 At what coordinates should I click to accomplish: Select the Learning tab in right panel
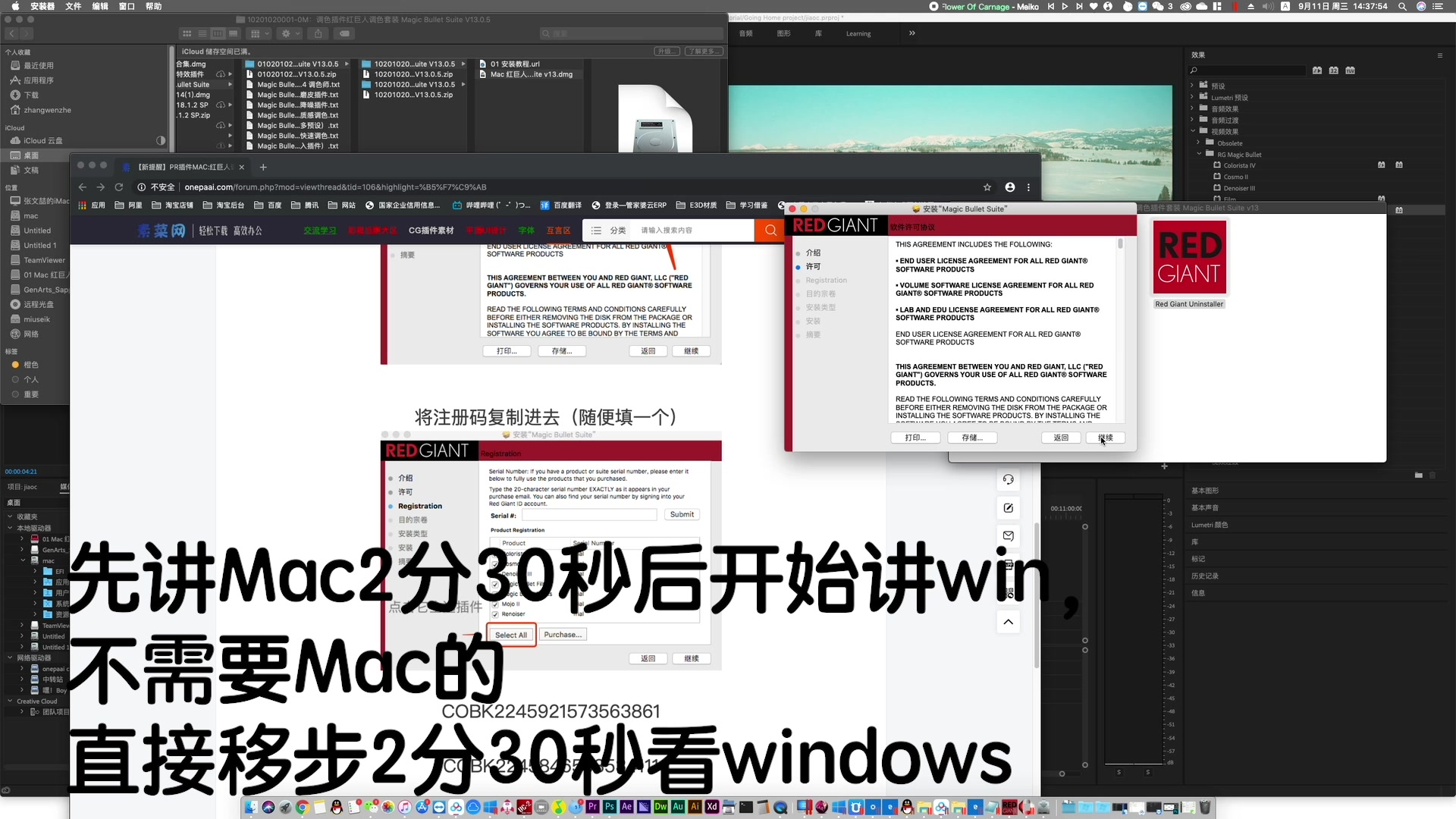859,33
